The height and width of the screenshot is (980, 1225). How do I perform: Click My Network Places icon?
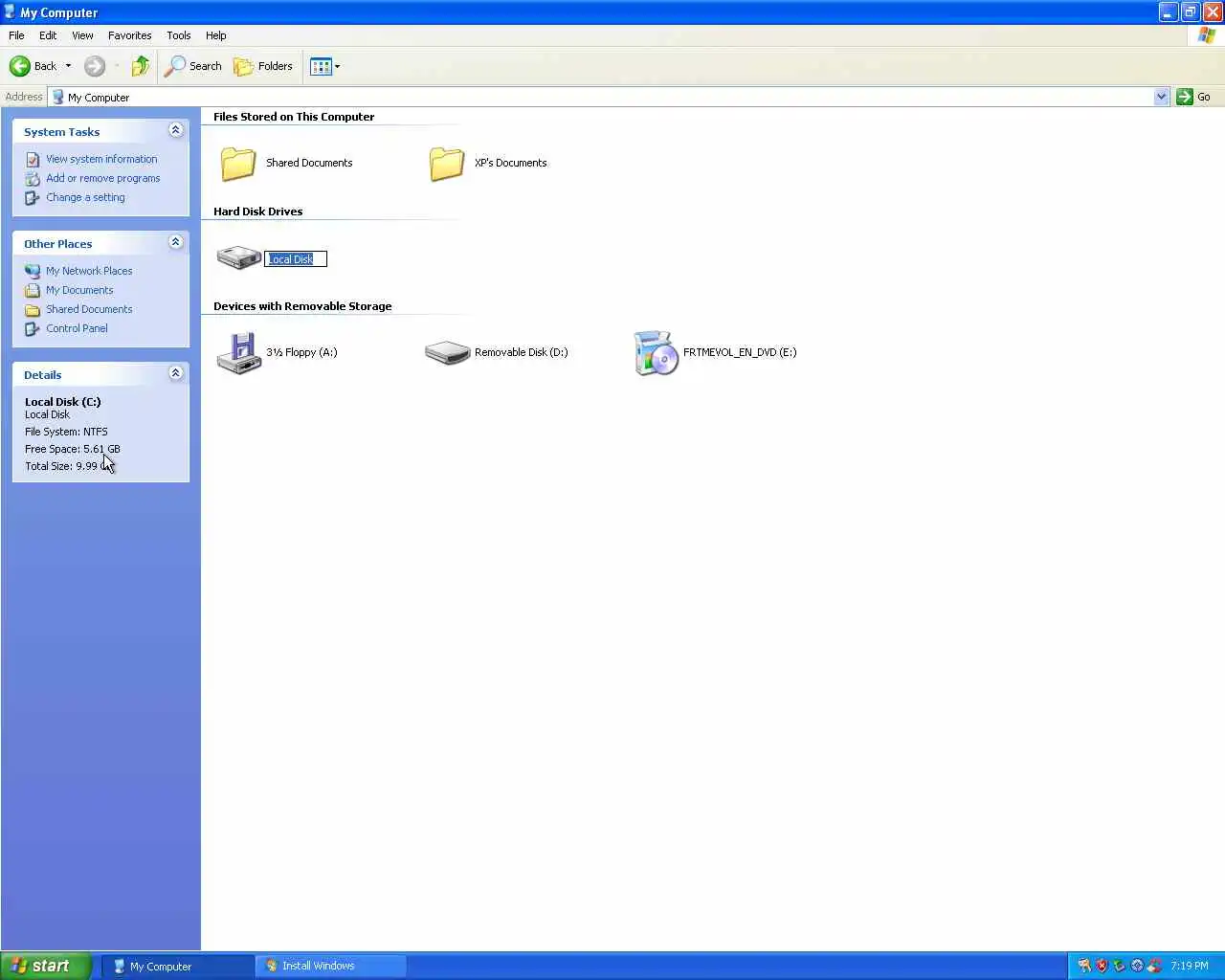tap(33, 271)
